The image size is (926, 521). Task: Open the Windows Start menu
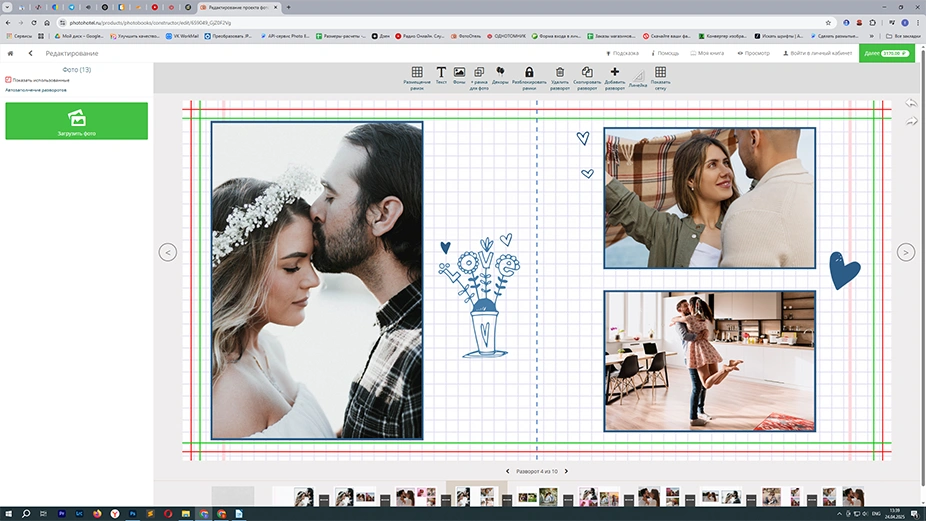pyautogui.click(x=8, y=514)
